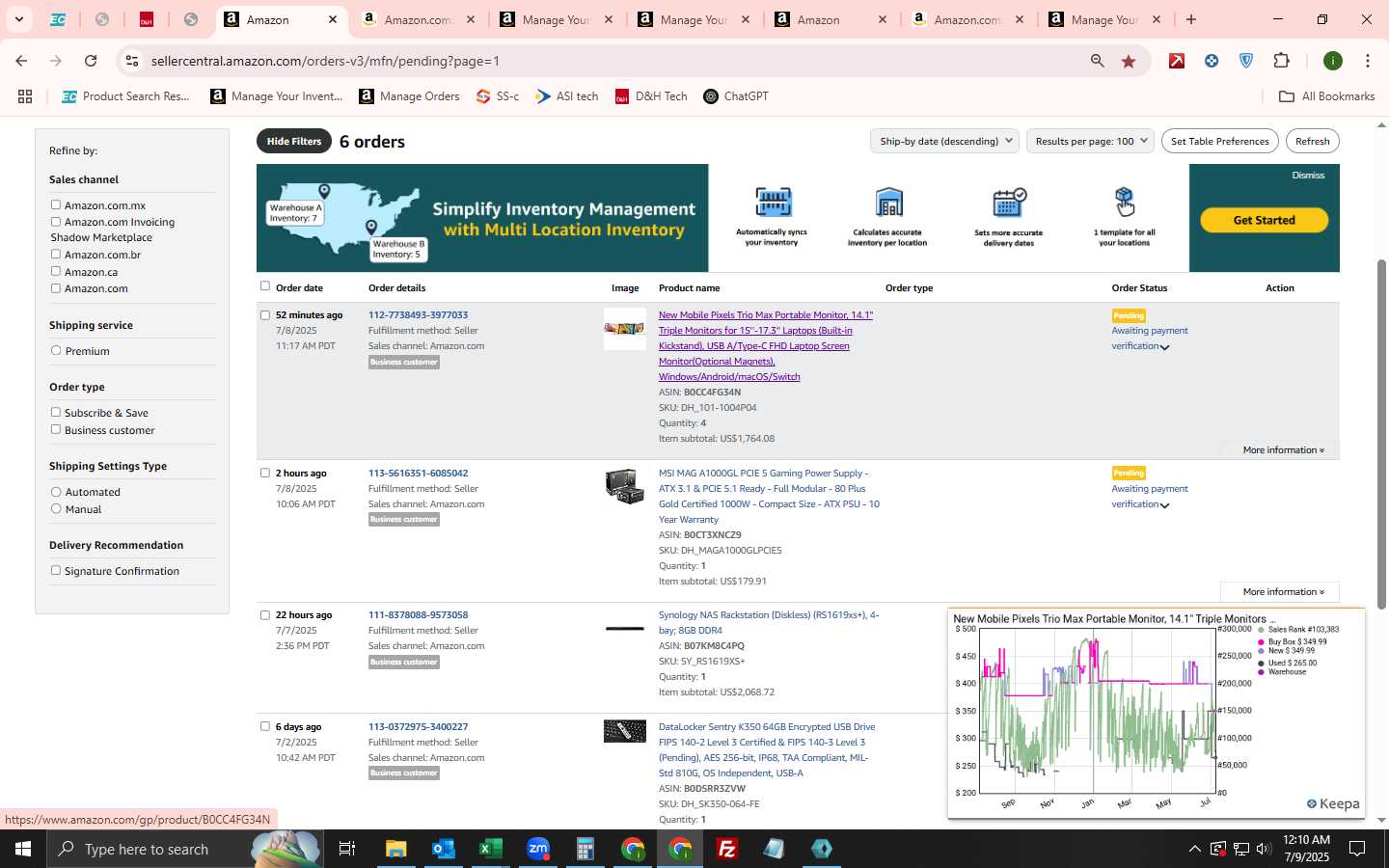The width and height of the screenshot is (1389, 868).
Task: Select the Automated shipping settings radio
Action: click(56, 492)
